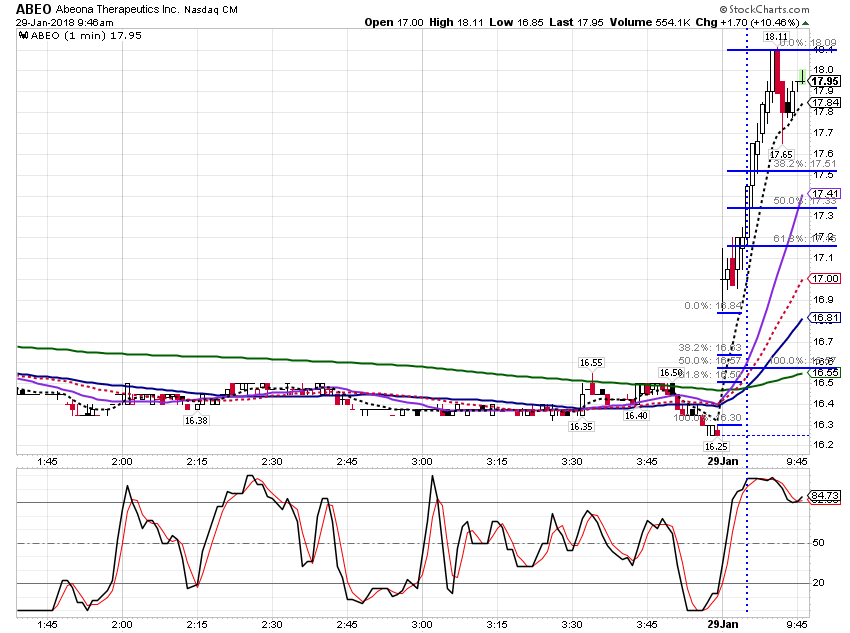Click the green 16.55 price tag on the right axis
Screen dimensions: 850x633
tap(825, 372)
